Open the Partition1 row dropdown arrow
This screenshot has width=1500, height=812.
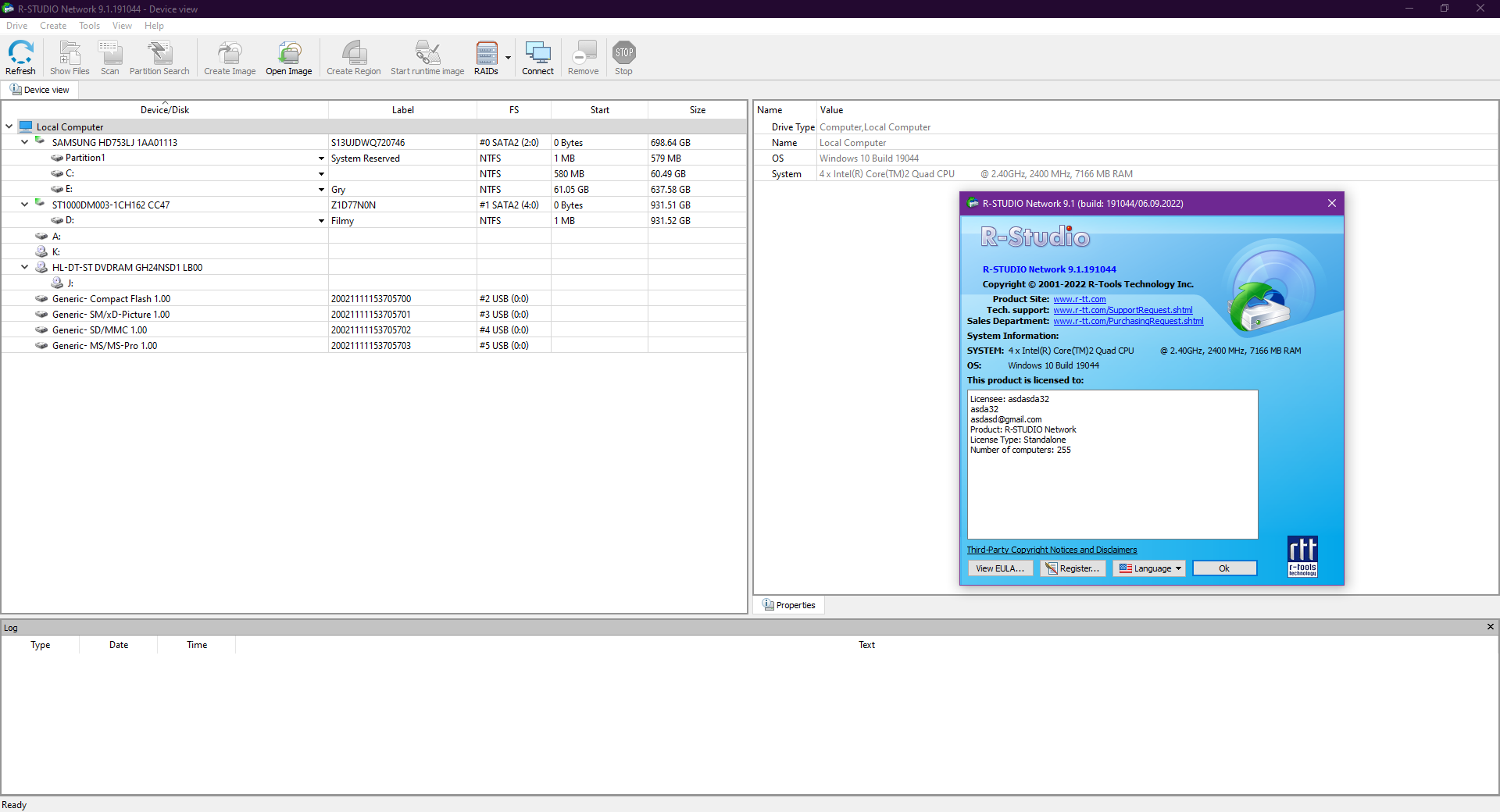point(321,158)
